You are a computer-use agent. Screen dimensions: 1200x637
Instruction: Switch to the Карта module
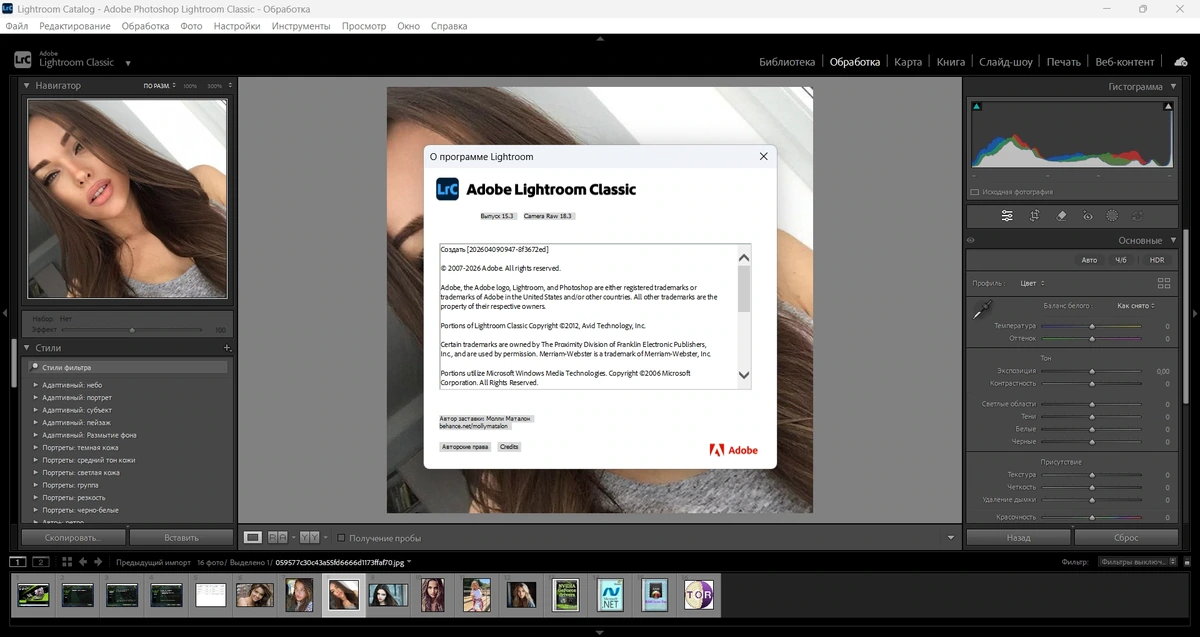click(908, 62)
